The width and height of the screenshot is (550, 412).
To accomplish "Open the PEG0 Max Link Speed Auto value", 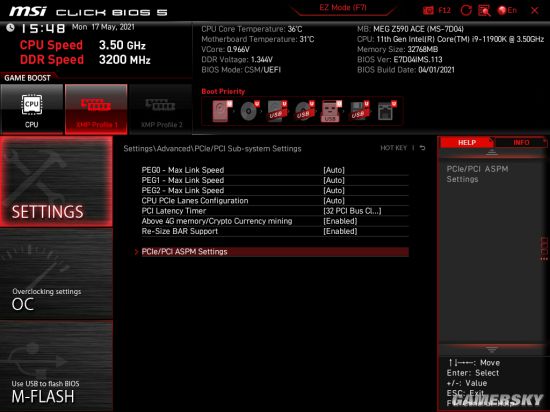I will click(334, 170).
